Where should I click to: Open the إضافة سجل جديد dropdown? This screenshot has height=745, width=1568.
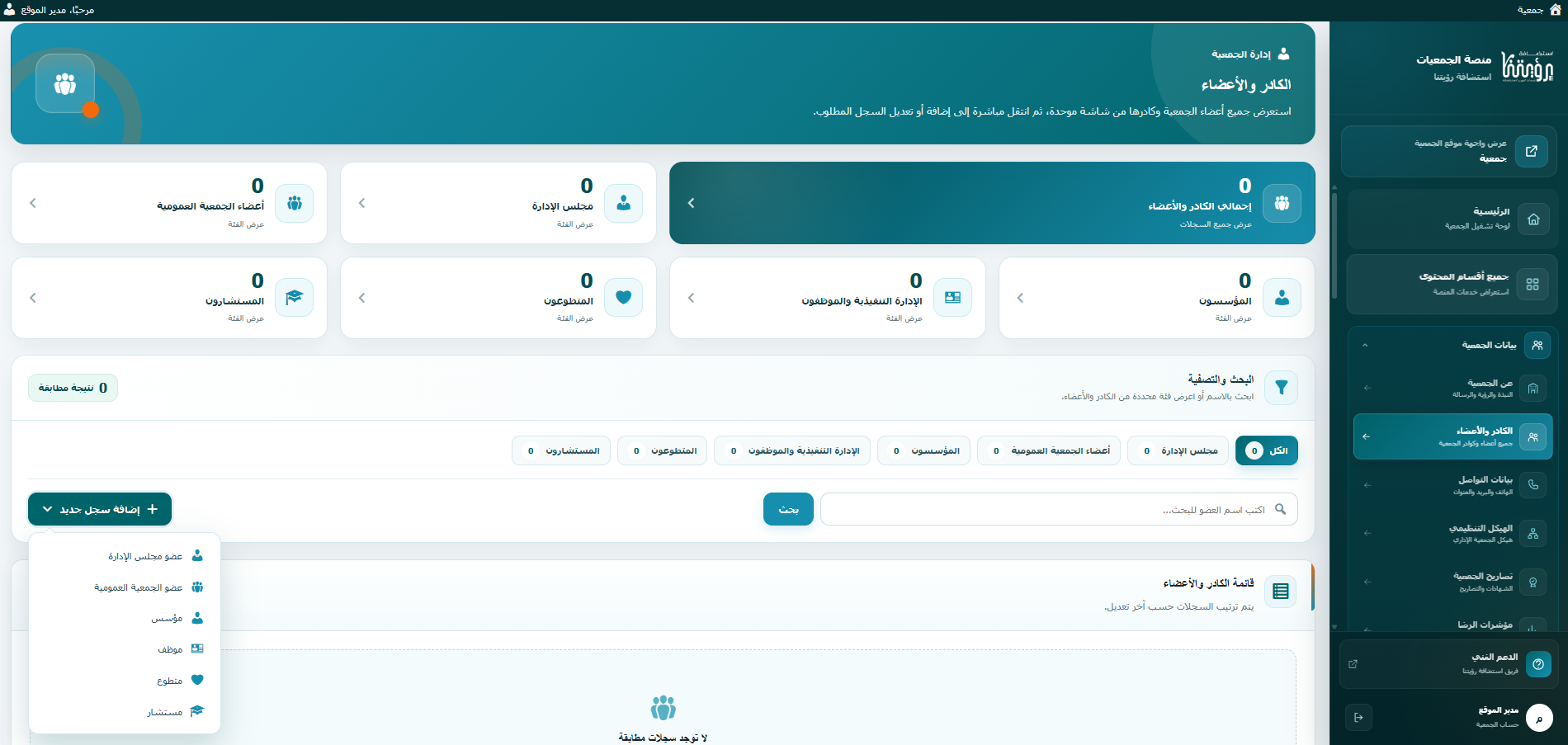pos(100,509)
